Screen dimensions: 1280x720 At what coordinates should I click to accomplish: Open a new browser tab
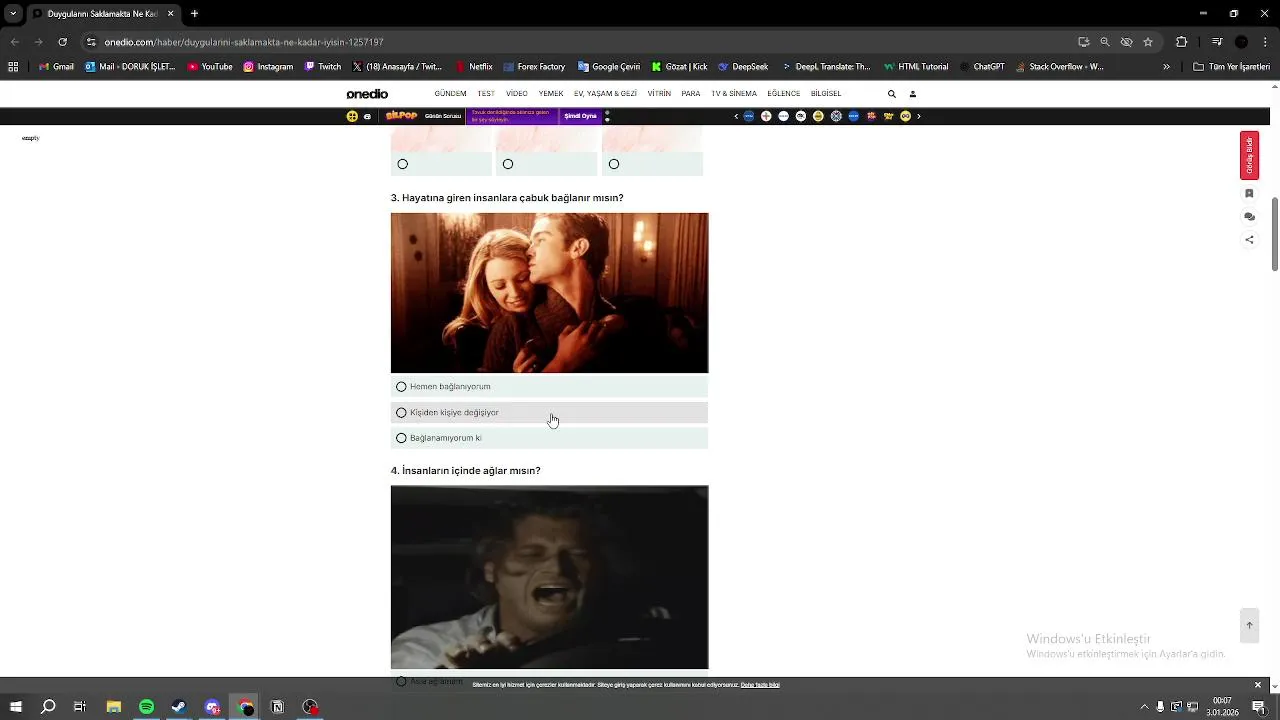194,14
